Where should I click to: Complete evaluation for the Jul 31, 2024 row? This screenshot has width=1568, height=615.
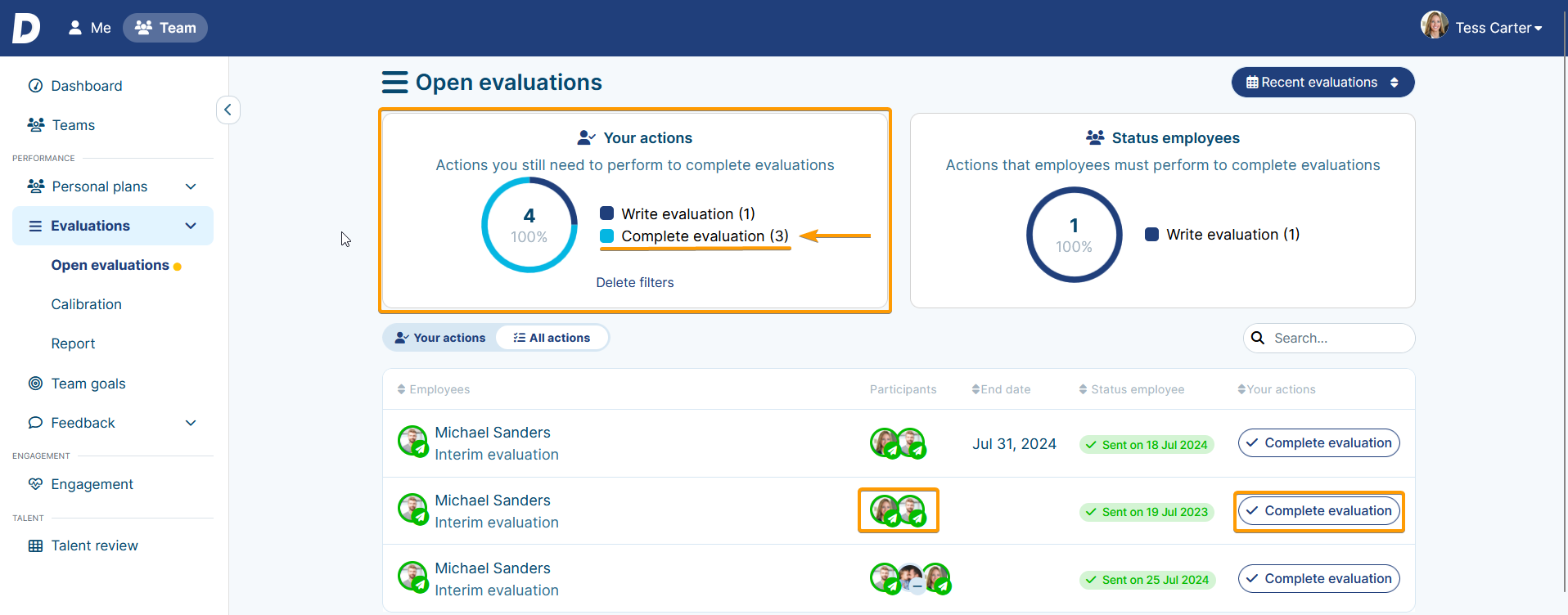1318,443
